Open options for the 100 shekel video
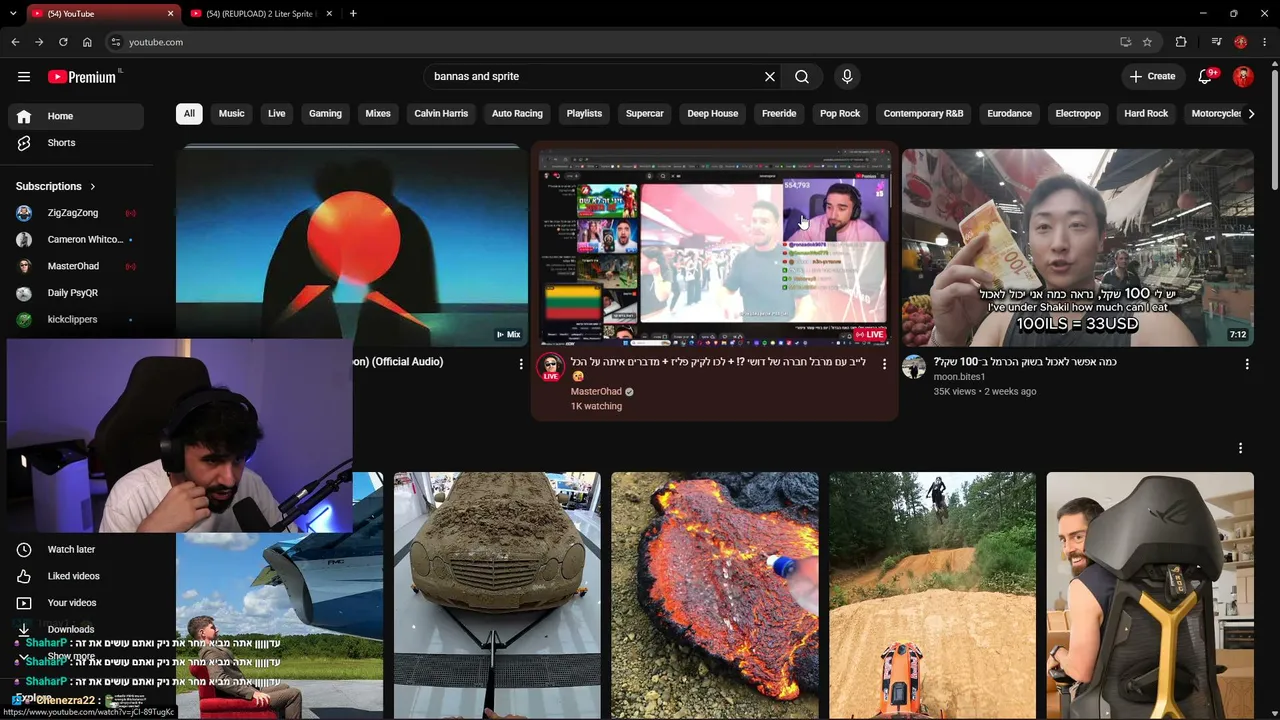 coord(1247,364)
